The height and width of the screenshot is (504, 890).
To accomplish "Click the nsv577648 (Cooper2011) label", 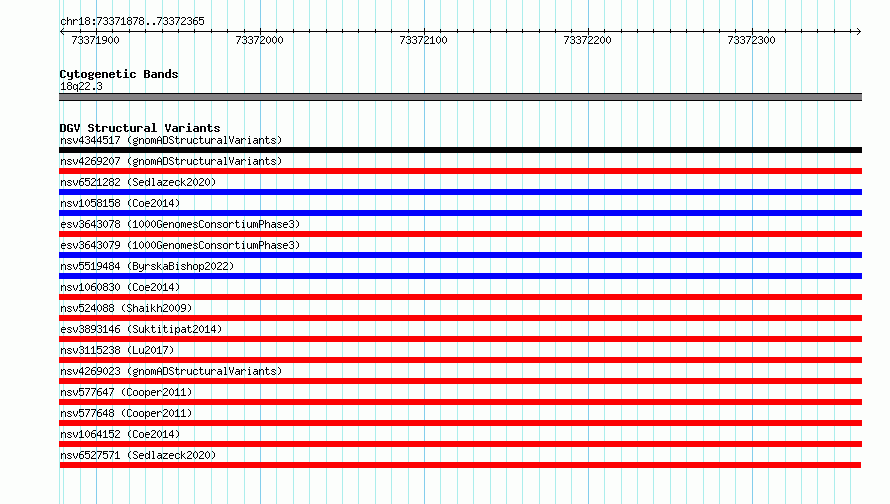I will [126, 413].
